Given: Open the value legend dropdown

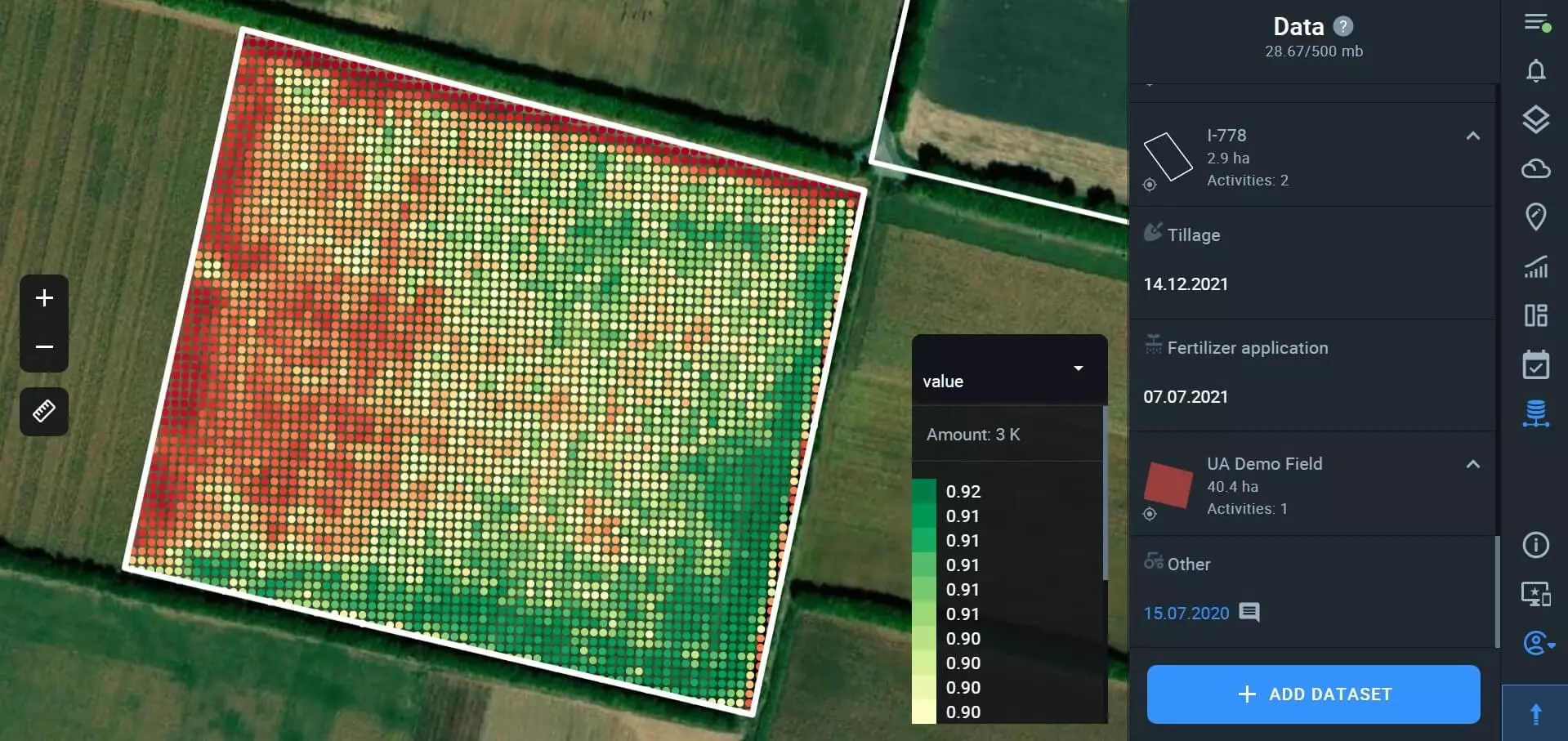Looking at the screenshot, I should (1078, 368).
